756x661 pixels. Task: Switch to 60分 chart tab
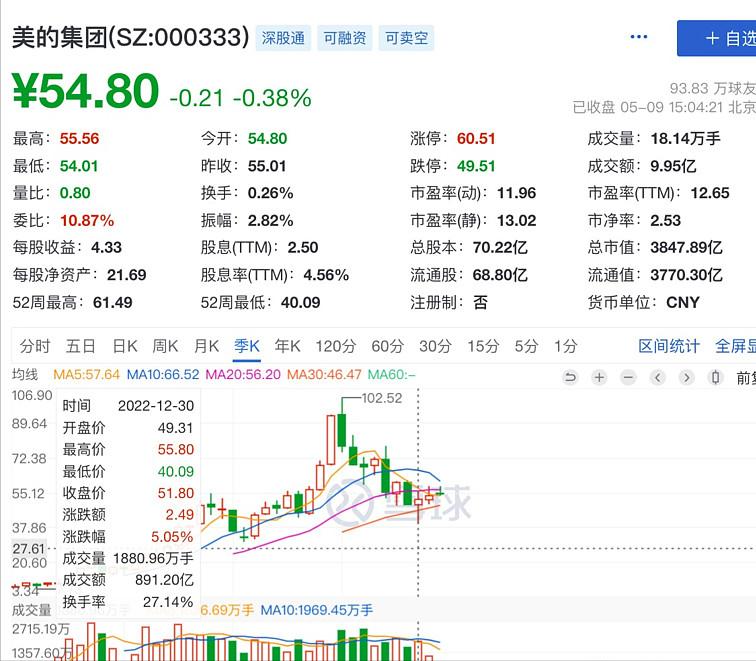(x=387, y=346)
